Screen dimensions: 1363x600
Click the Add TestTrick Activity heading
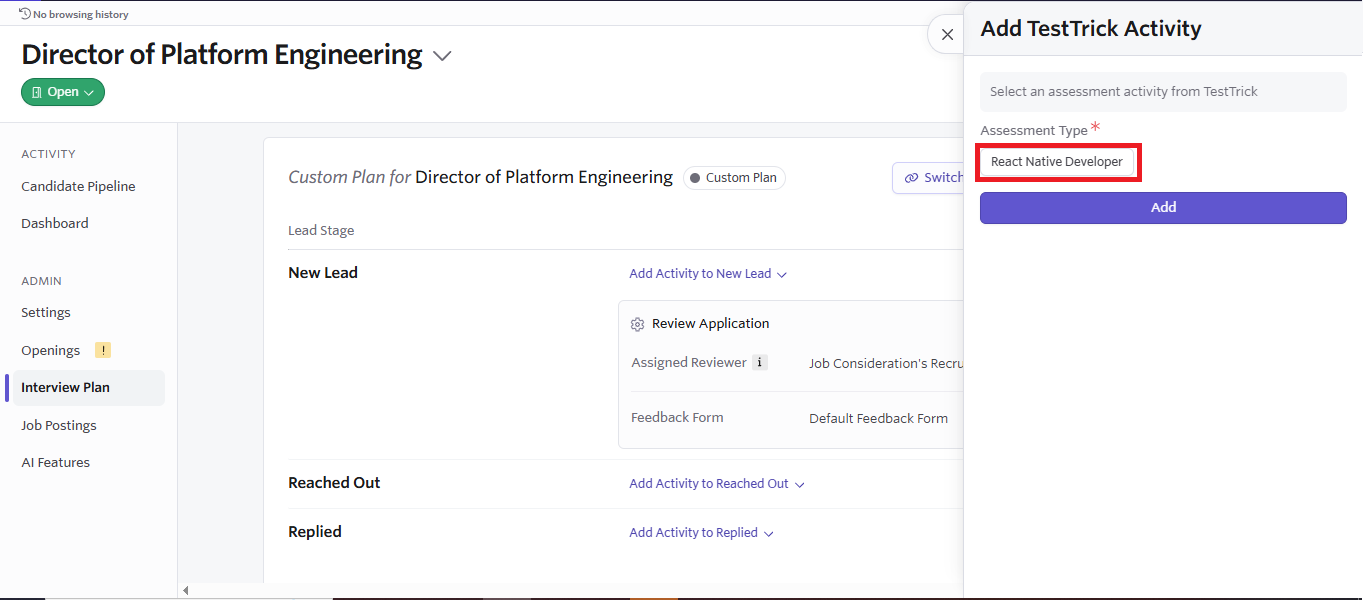pyautogui.click(x=1091, y=29)
